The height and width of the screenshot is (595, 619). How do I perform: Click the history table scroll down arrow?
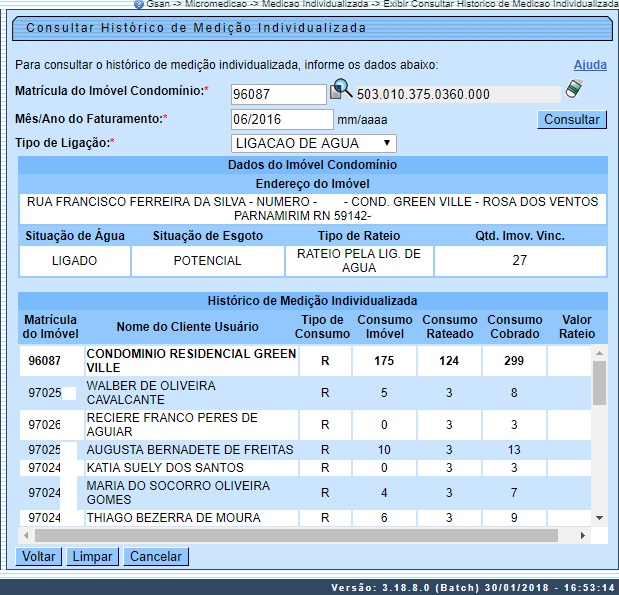[x=599, y=517]
